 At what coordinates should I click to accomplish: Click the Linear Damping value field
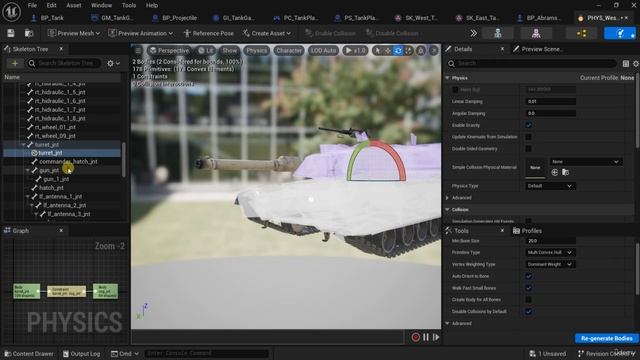point(550,101)
